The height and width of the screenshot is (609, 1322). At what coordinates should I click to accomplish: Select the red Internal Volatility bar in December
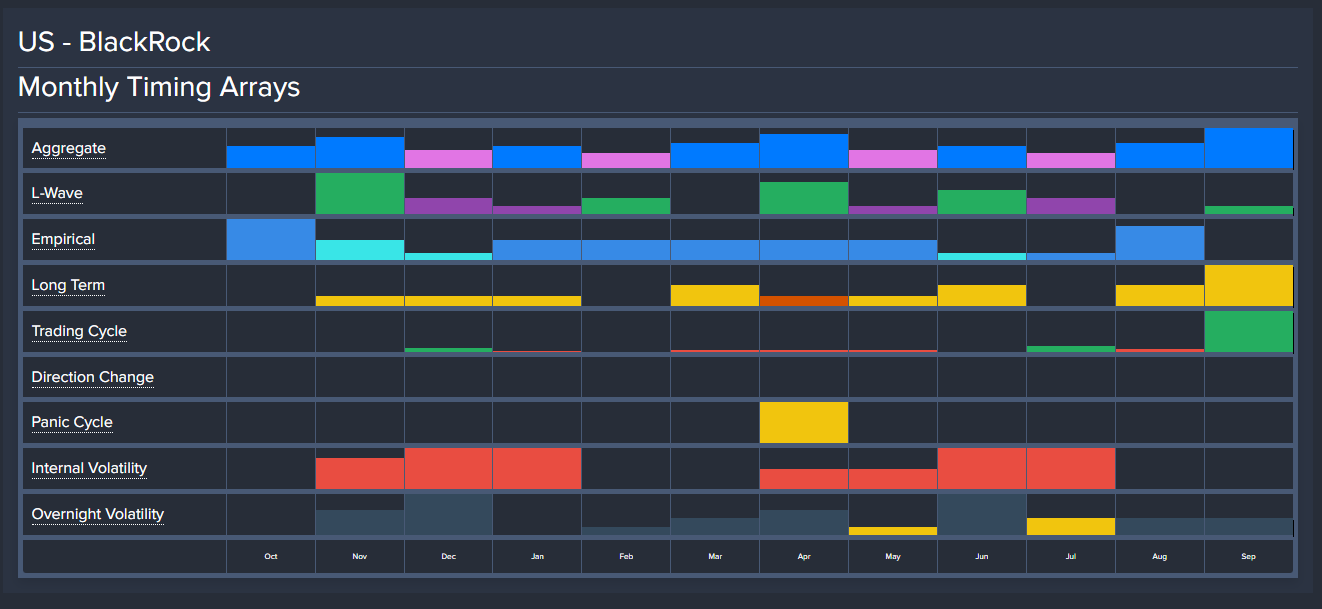click(448, 468)
